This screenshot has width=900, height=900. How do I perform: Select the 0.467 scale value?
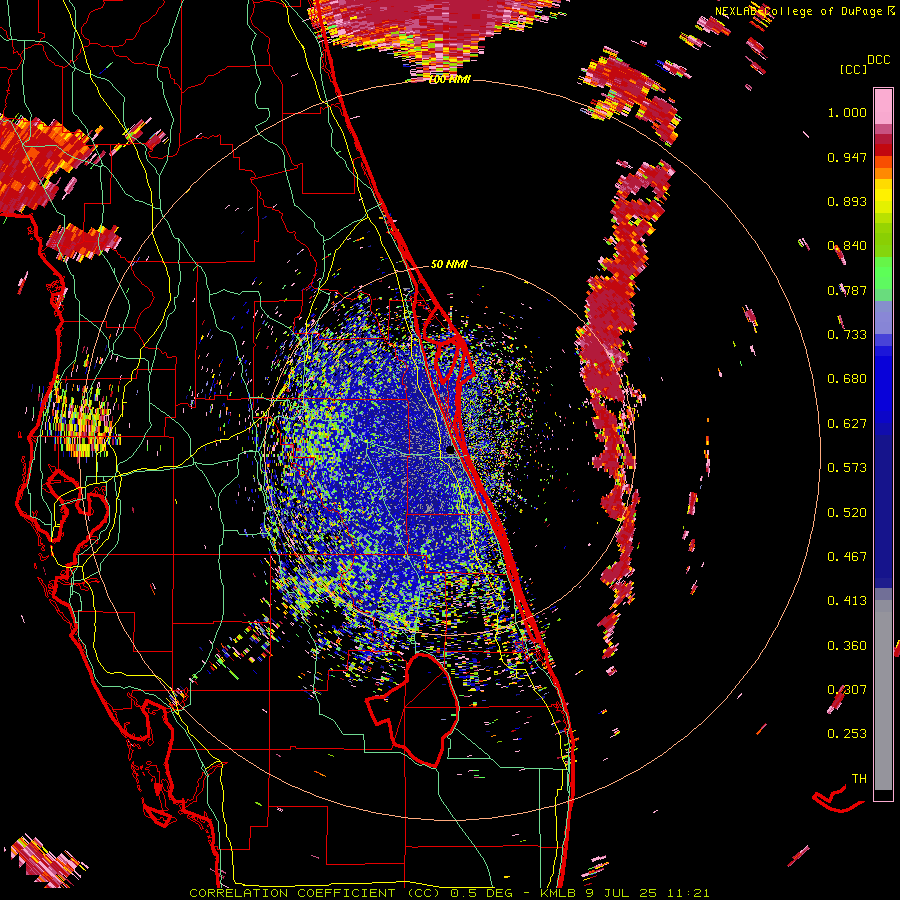(x=847, y=557)
